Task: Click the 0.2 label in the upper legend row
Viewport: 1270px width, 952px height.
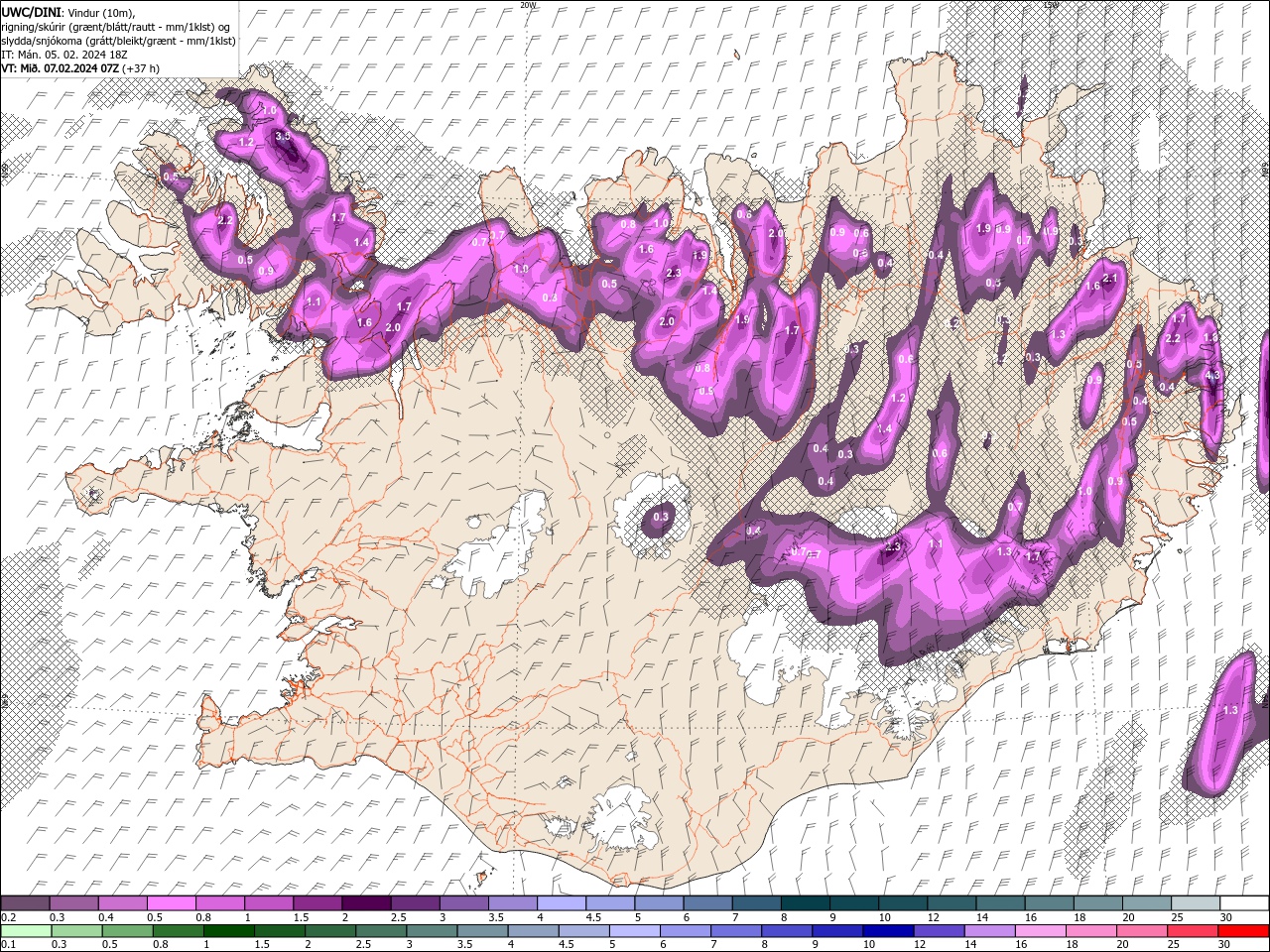Action: 7,917
